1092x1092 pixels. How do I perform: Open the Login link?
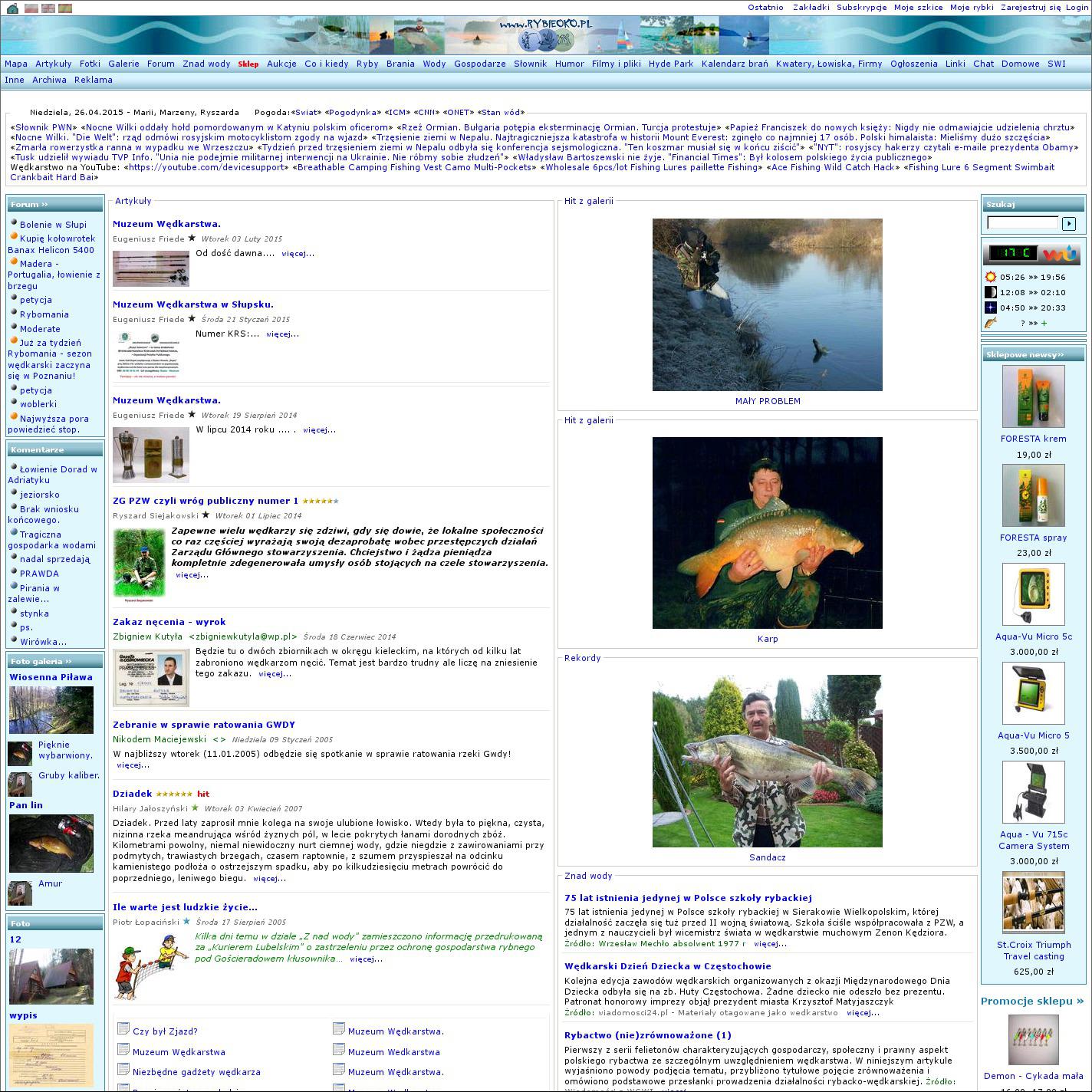[x=1076, y=8]
